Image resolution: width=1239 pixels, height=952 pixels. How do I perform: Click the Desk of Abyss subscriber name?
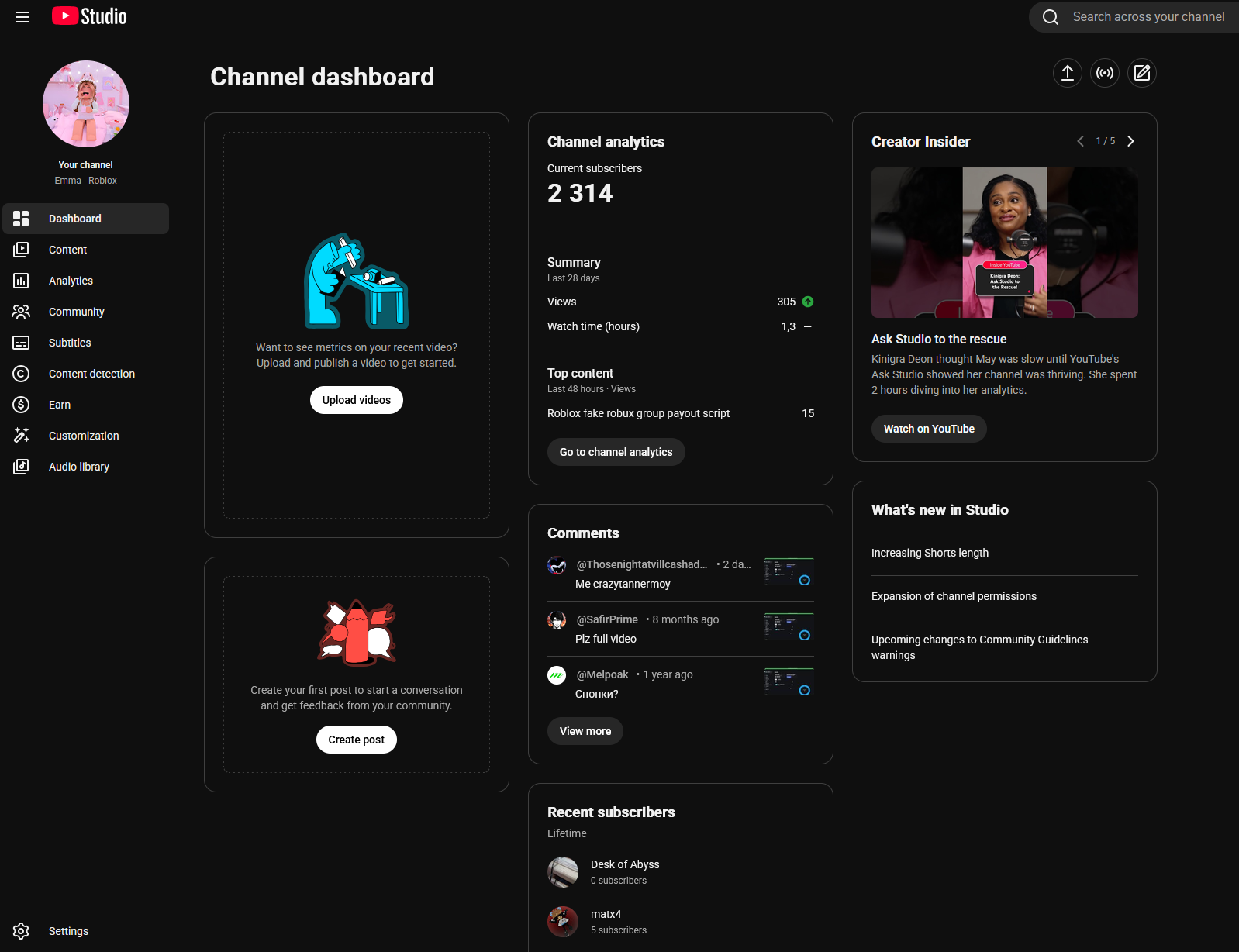click(x=625, y=864)
